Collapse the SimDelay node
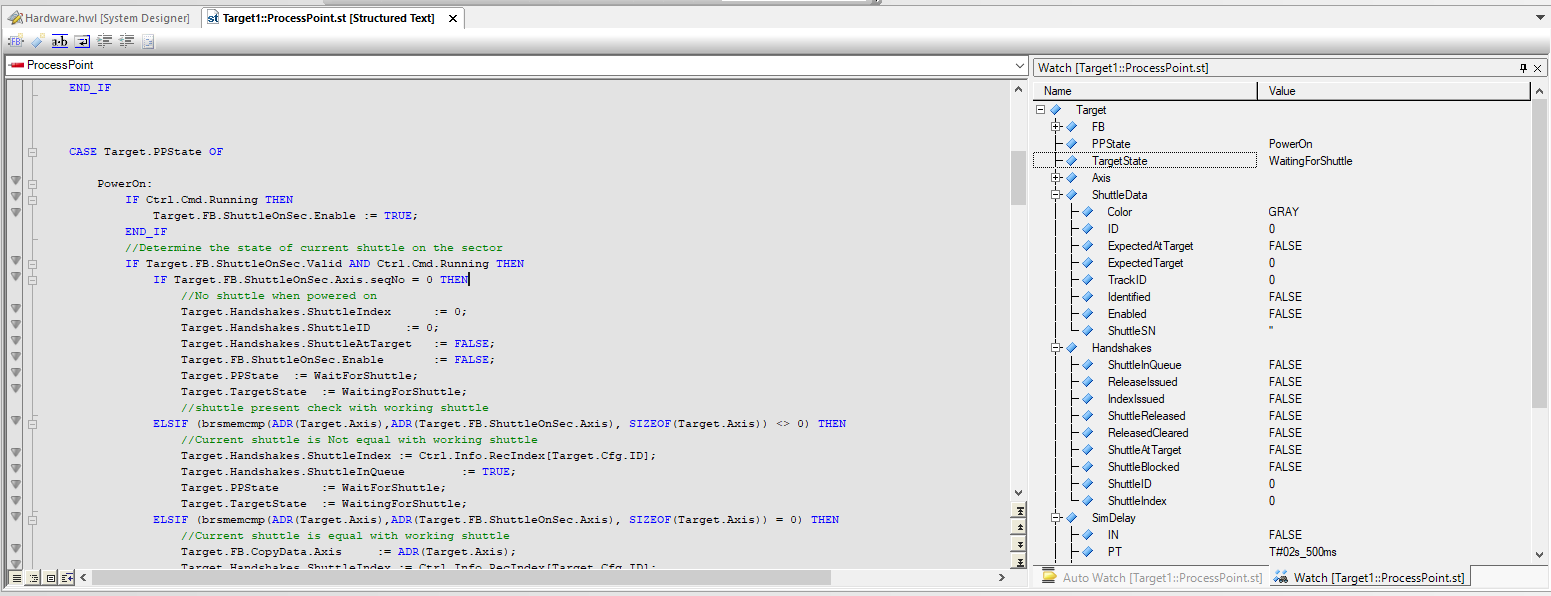 pyautogui.click(x=1056, y=518)
